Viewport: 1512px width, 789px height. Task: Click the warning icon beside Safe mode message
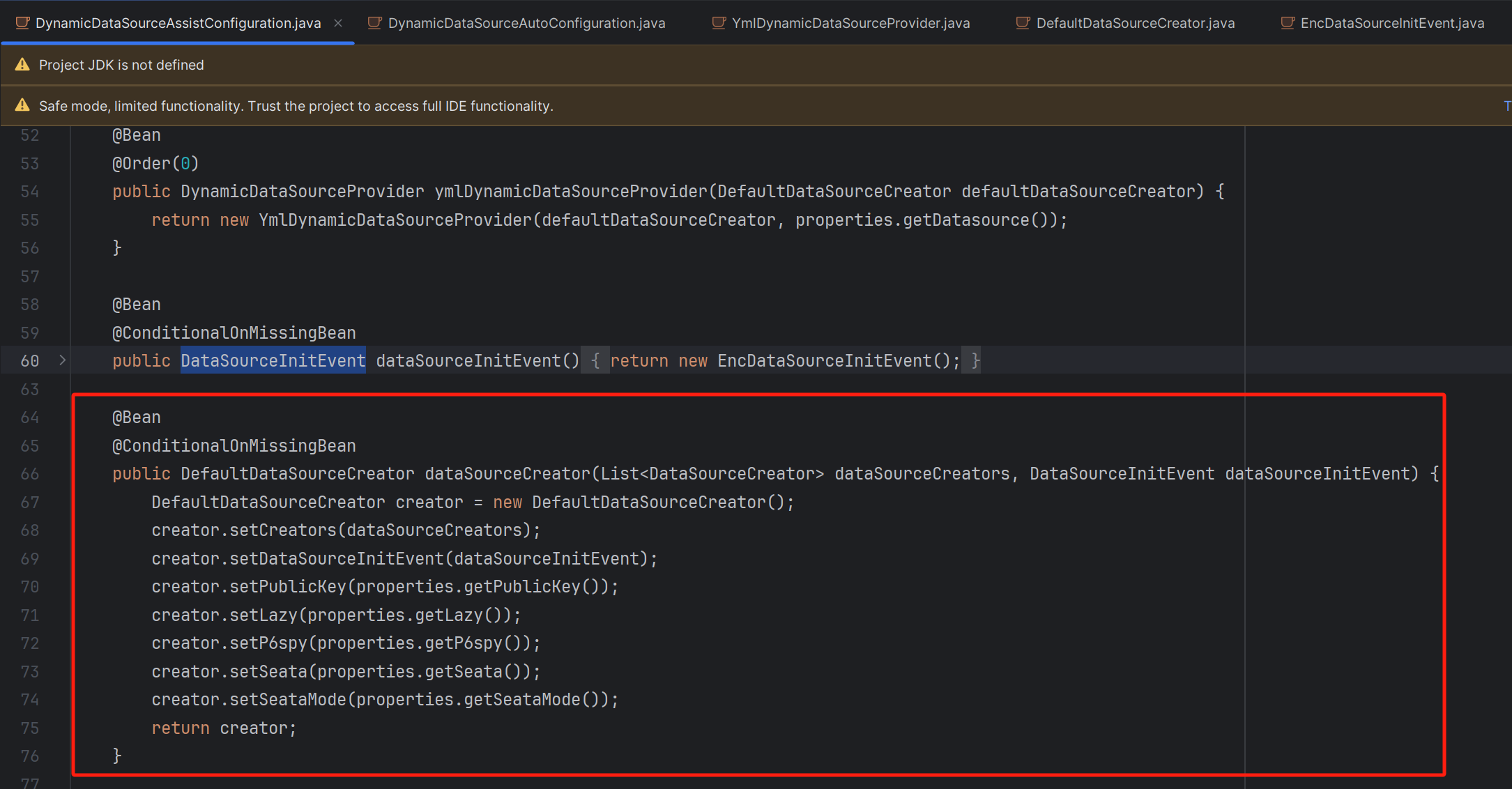coord(22,105)
